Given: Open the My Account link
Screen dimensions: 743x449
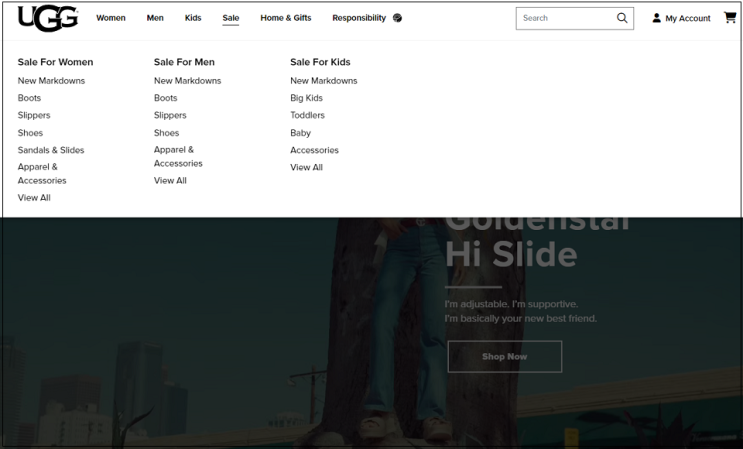Looking at the screenshot, I should 688,18.
